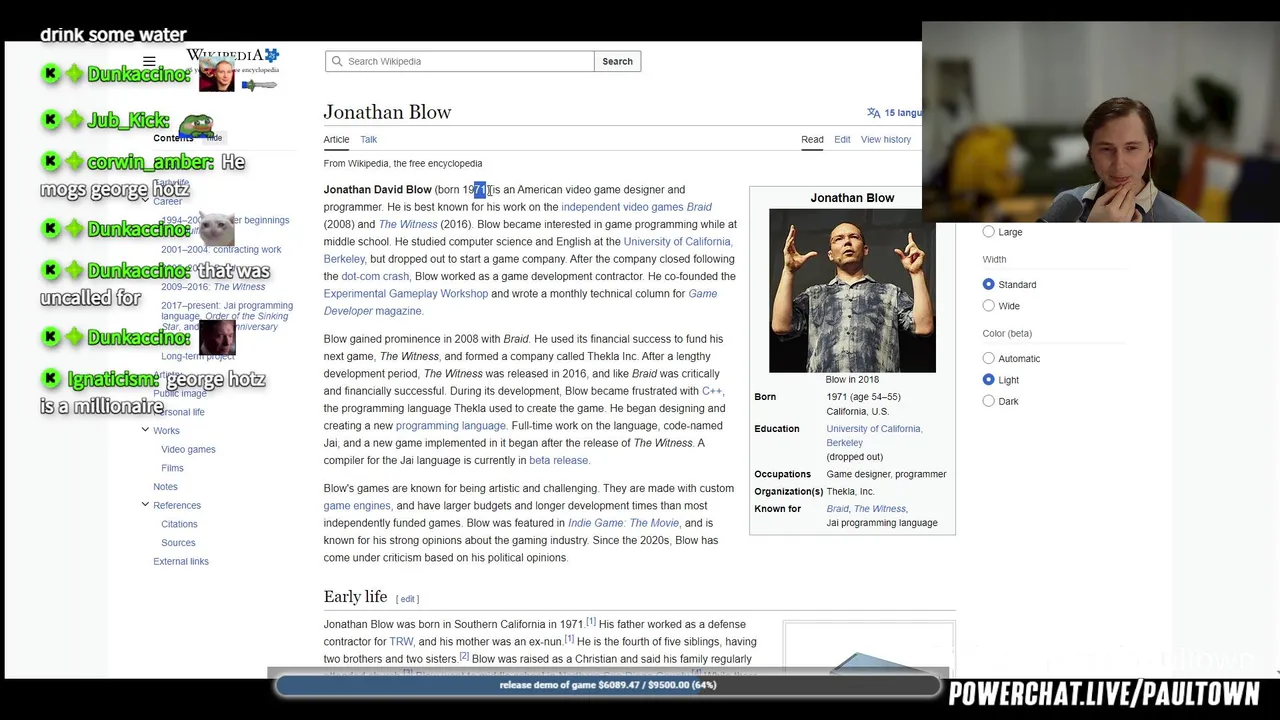
Task: Open citation [2] after two sisters
Action: (x=464, y=657)
